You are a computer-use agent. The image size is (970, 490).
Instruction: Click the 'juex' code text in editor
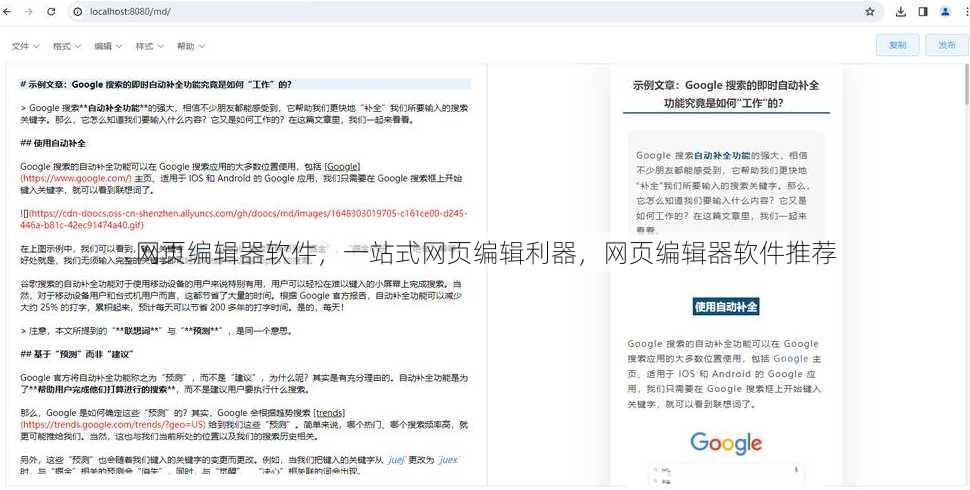click(x=449, y=460)
